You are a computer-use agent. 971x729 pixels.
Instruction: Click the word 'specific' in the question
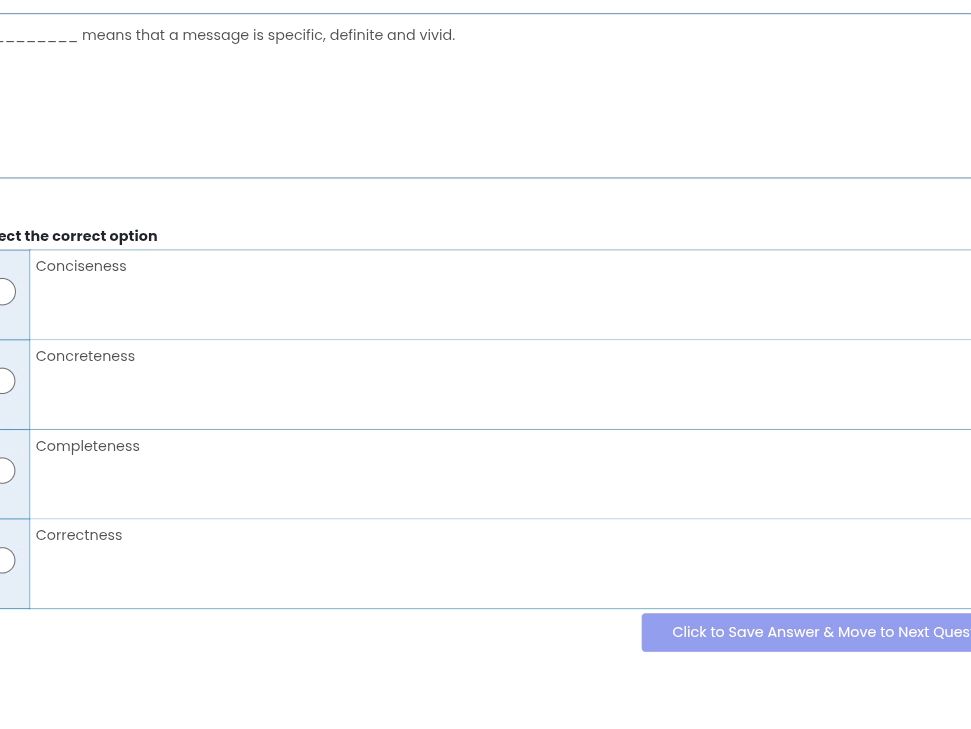(295, 35)
